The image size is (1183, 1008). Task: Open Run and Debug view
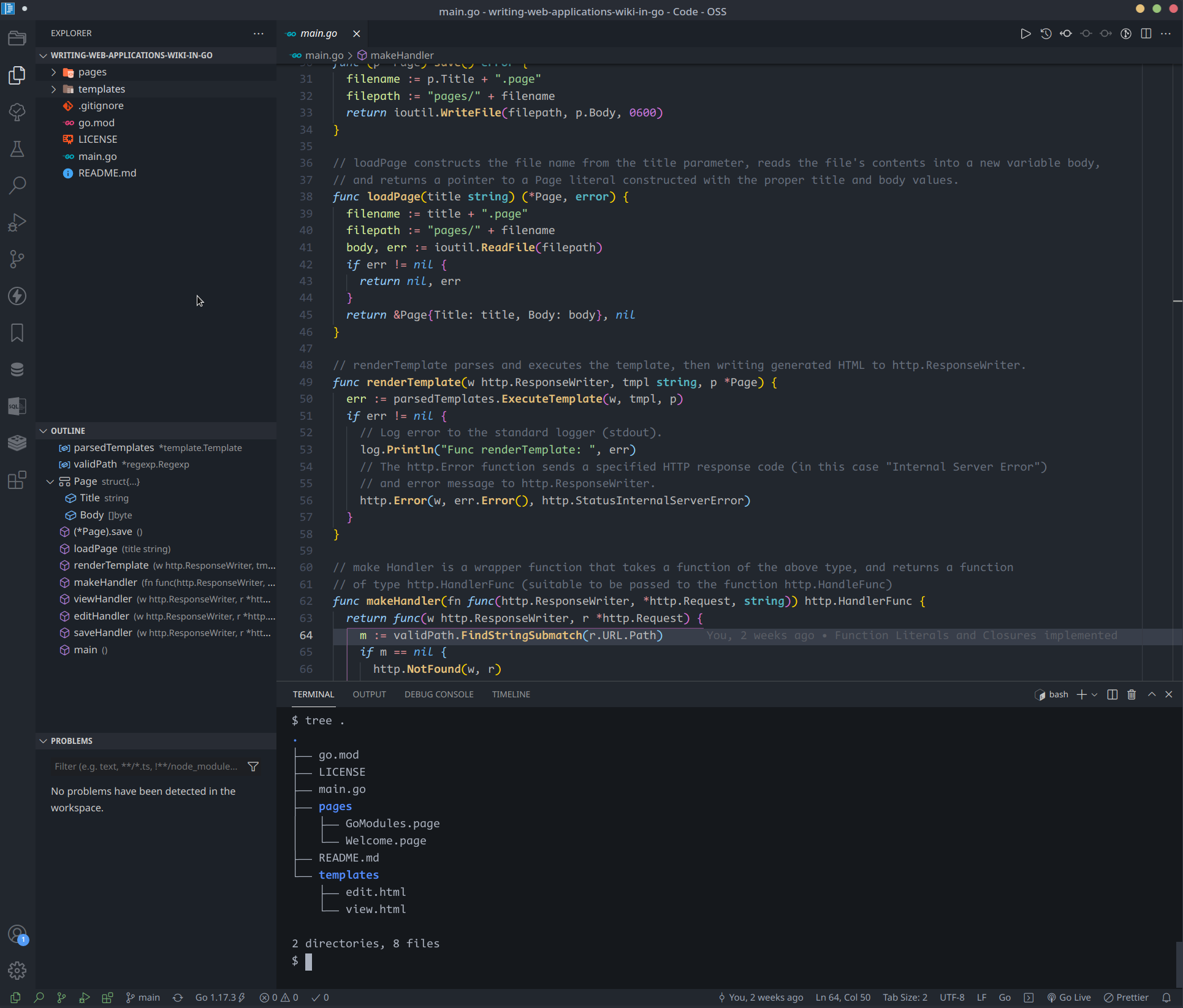pos(17,222)
